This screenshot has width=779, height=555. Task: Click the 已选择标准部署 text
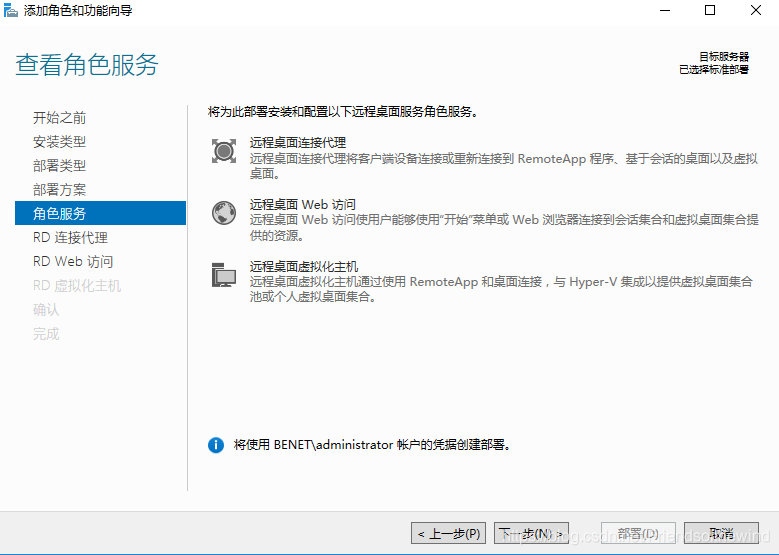[x=714, y=70]
